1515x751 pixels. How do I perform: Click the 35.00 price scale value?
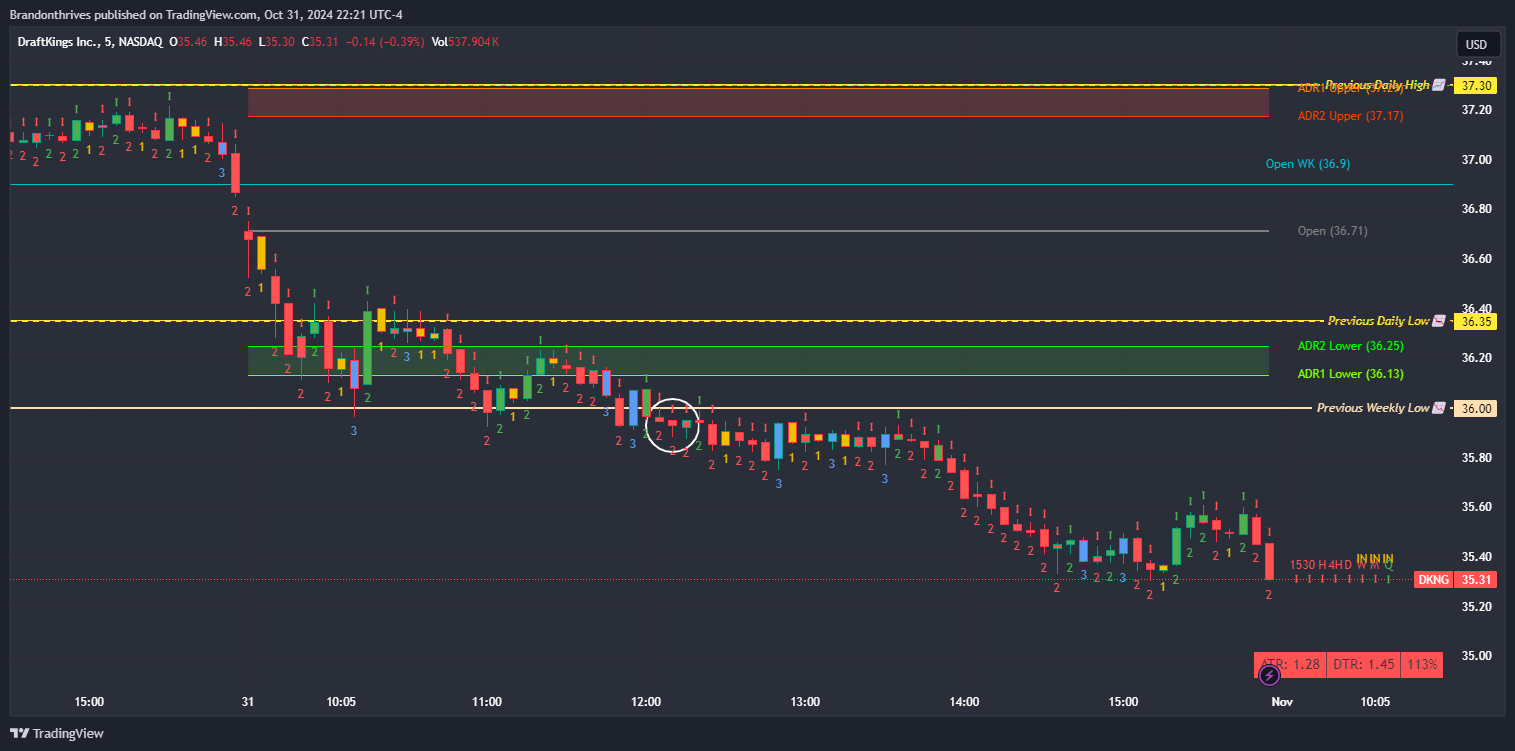[1476, 656]
